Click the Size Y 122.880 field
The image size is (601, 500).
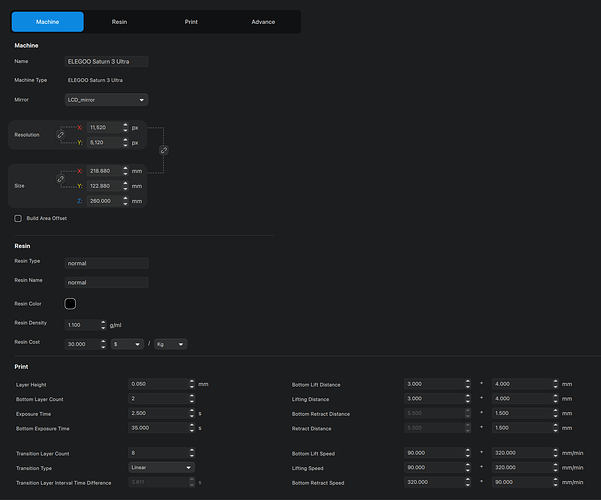[104, 186]
